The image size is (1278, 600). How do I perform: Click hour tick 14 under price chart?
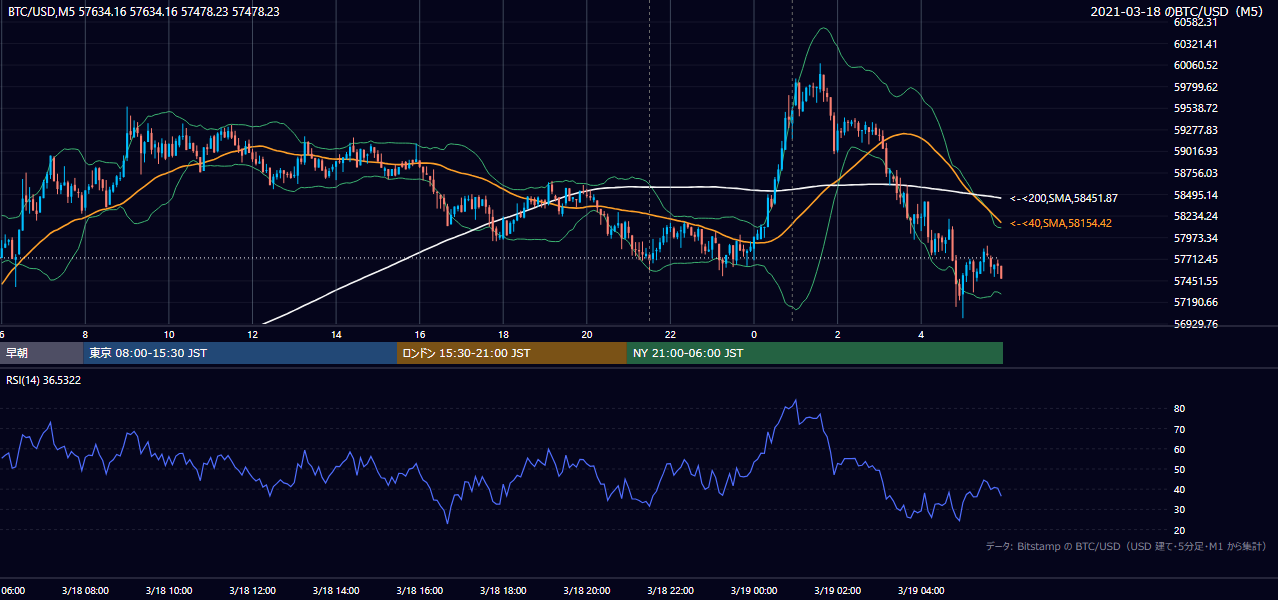click(x=336, y=335)
